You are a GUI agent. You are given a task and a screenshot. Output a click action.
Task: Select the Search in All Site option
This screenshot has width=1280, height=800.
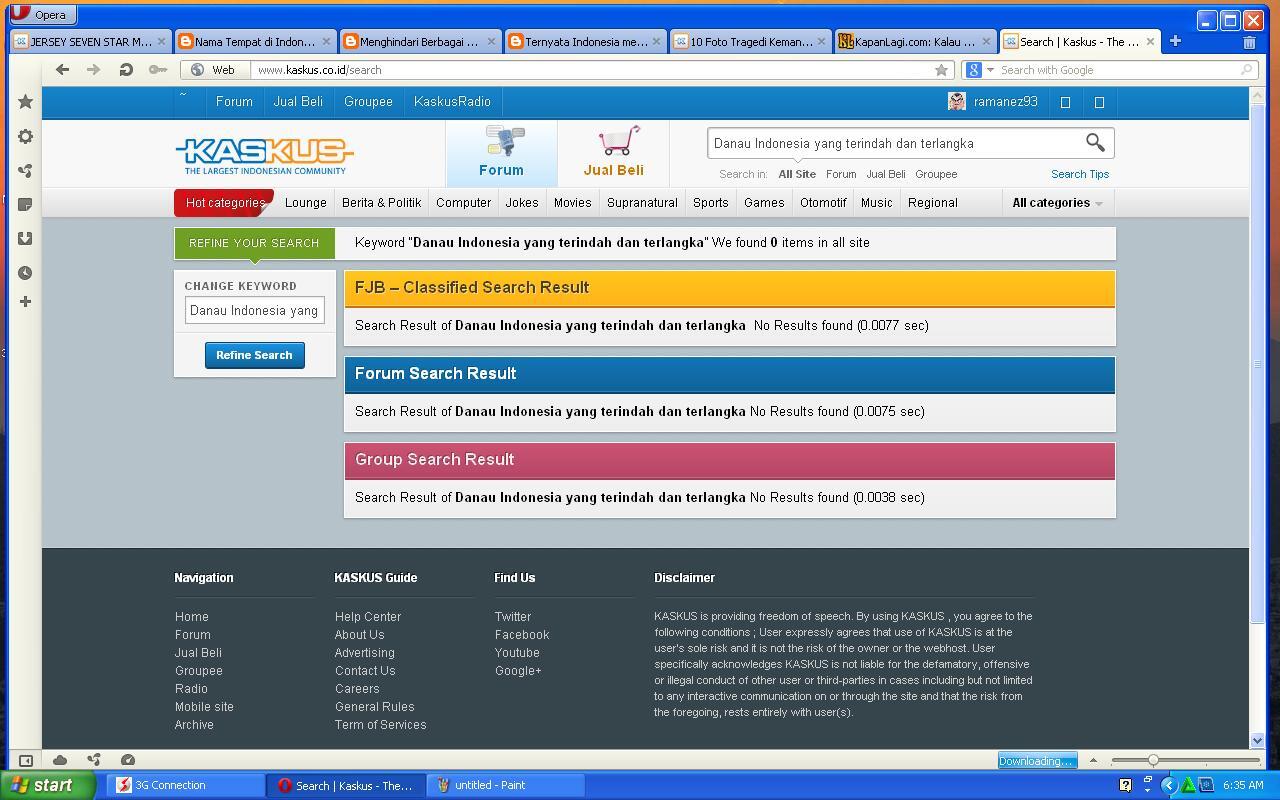(797, 174)
